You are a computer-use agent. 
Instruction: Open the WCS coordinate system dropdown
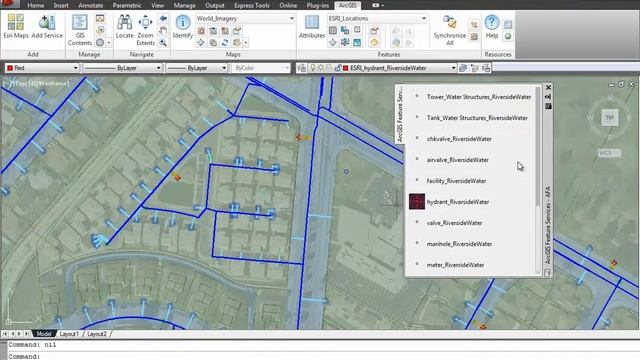coord(609,153)
